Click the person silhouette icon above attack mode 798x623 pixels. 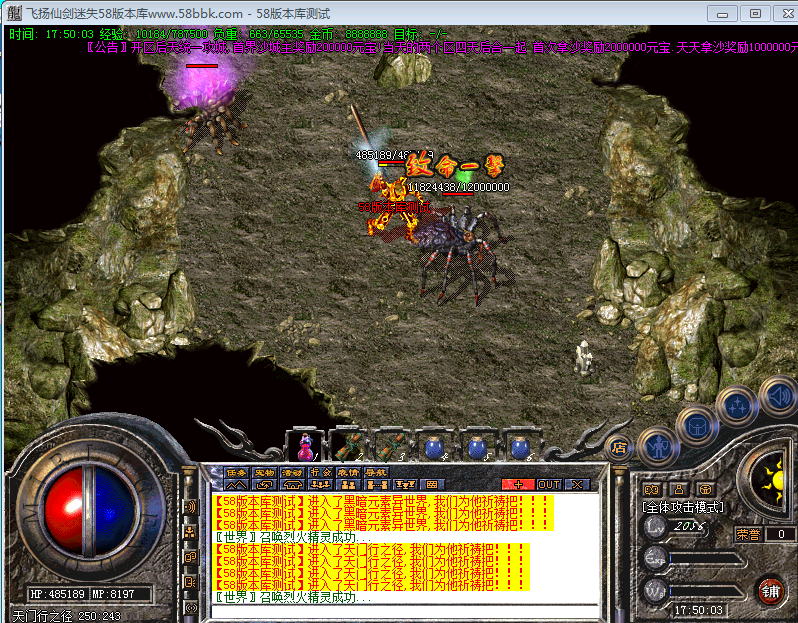[x=678, y=490]
